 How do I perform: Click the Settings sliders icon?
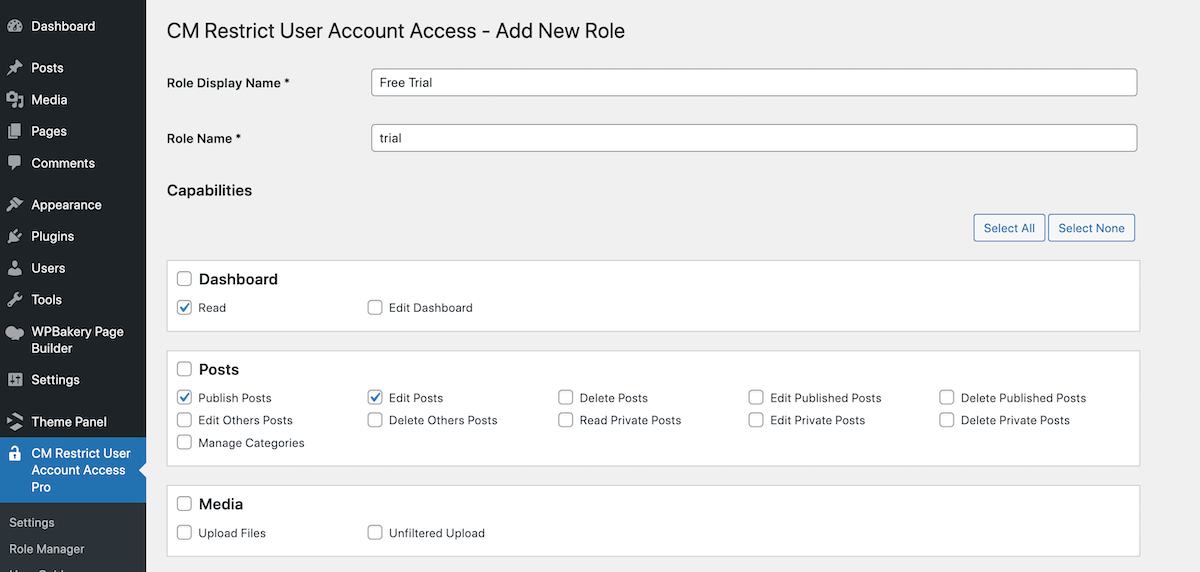pos(14,380)
